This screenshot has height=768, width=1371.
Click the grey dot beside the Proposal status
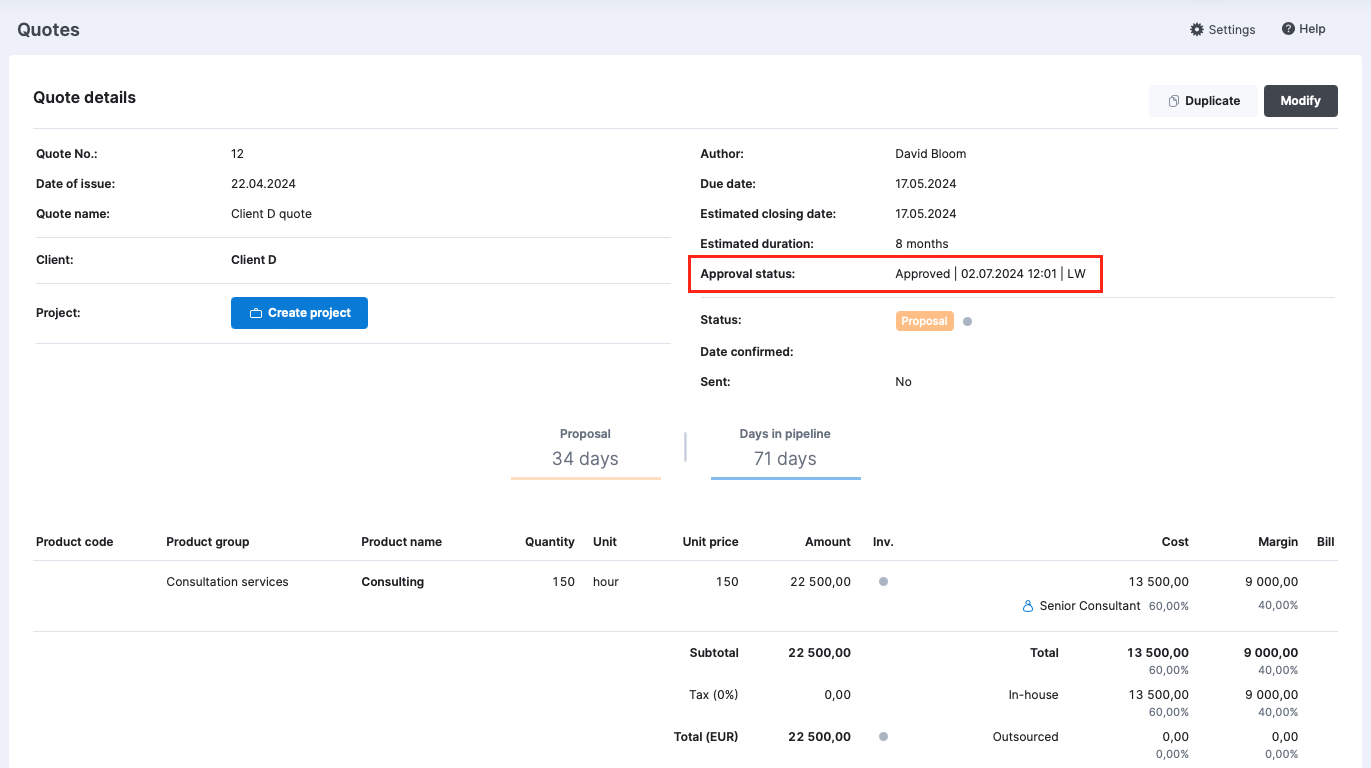(967, 322)
